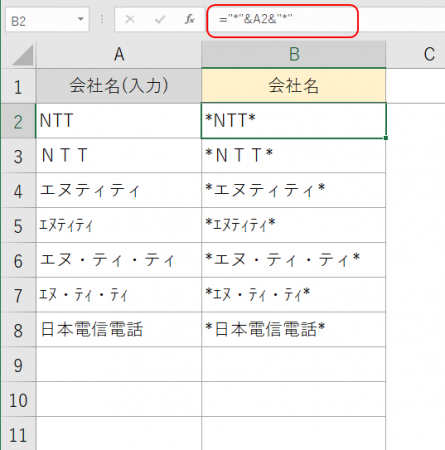Click empty cell B9
This screenshot has width=445, height=450.
[x=293, y=365]
